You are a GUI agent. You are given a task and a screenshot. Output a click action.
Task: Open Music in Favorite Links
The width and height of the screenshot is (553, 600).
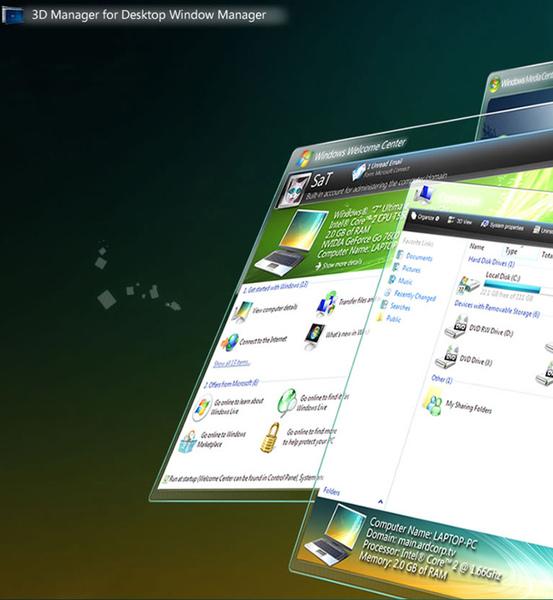click(401, 280)
